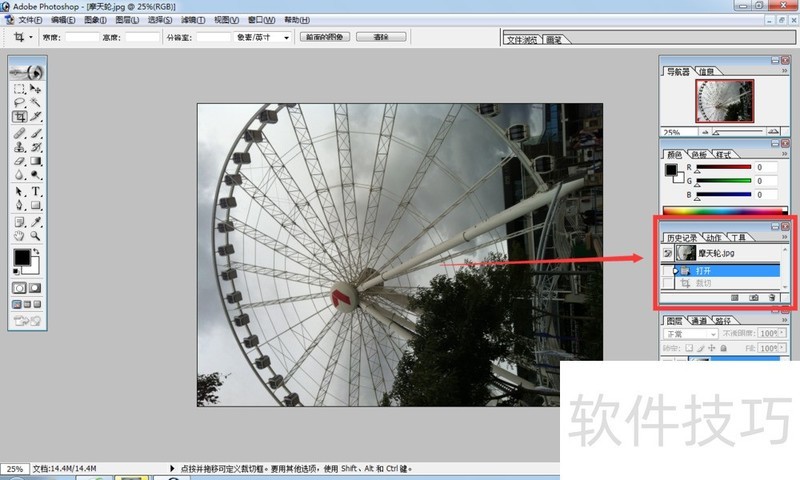The height and width of the screenshot is (480, 800).
Task: Select the Lasso tool
Action: [x=19, y=103]
